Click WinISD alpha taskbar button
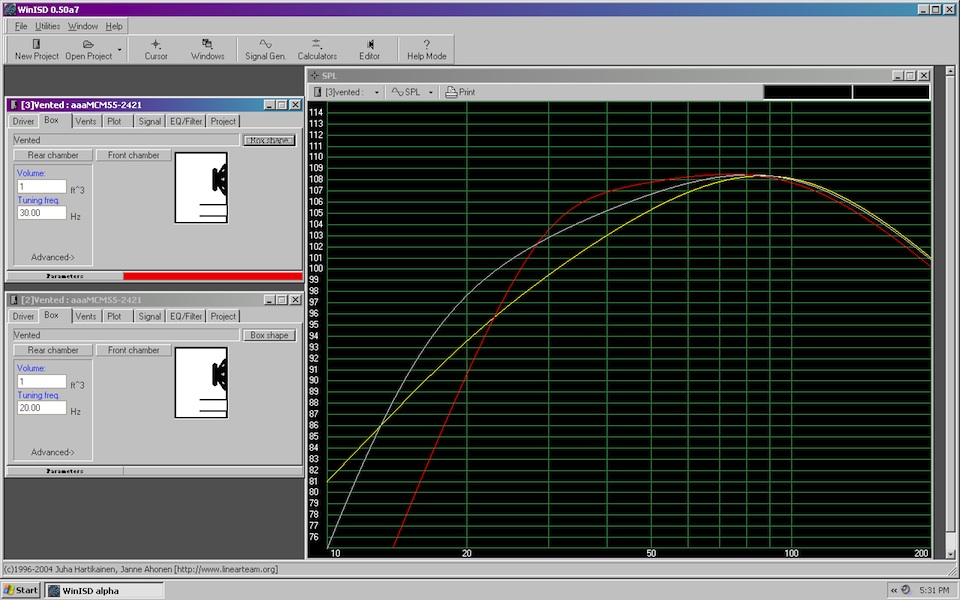Viewport: 960px width, 600px height. [x=105, y=590]
